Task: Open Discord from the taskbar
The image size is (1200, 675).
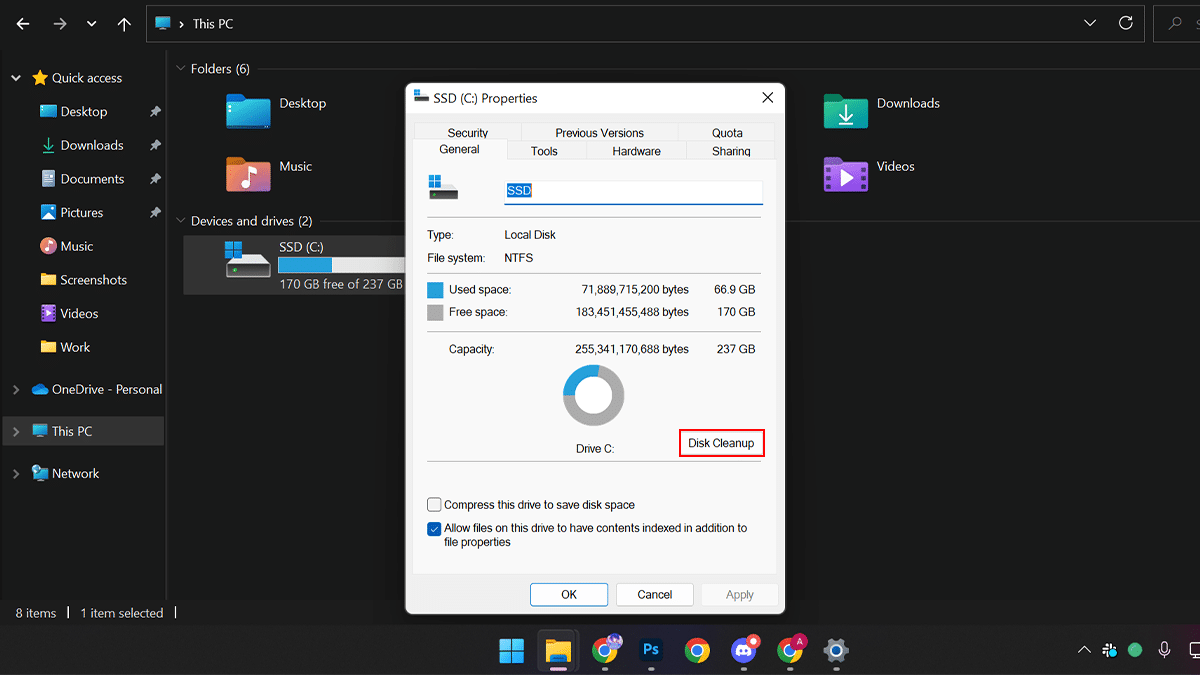Action: 743,650
